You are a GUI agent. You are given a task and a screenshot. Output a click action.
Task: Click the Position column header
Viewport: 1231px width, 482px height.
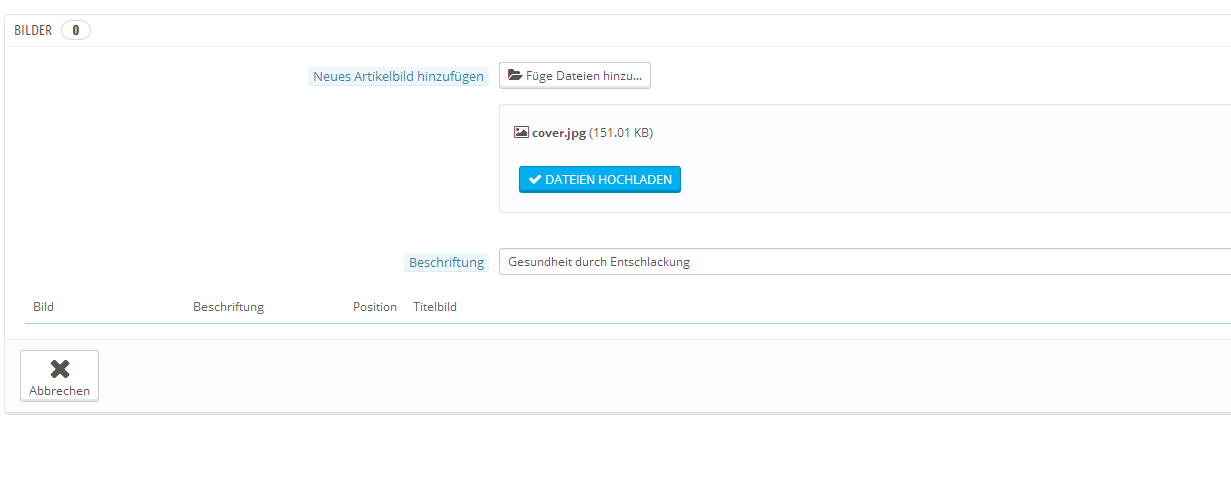pyautogui.click(x=375, y=306)
